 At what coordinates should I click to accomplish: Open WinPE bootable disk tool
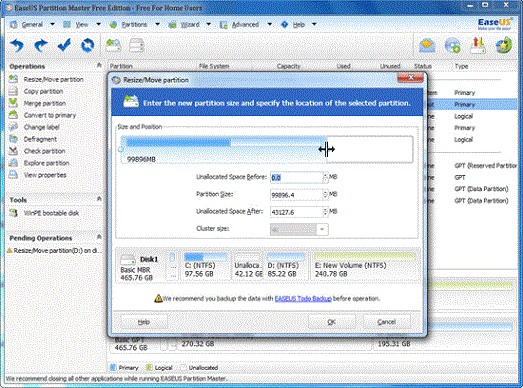point(51,213)
